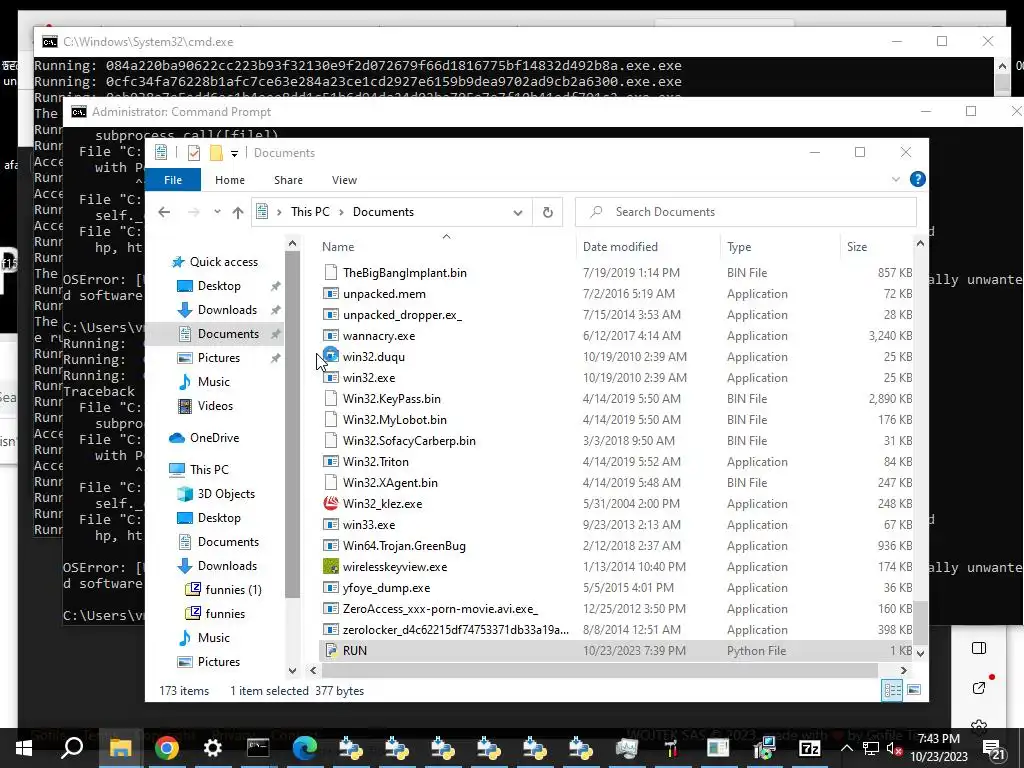Image resolution: width=1024 pixels, height=768 pixels.
Task: Sort by the Size column header
Action: pos(857,247)
